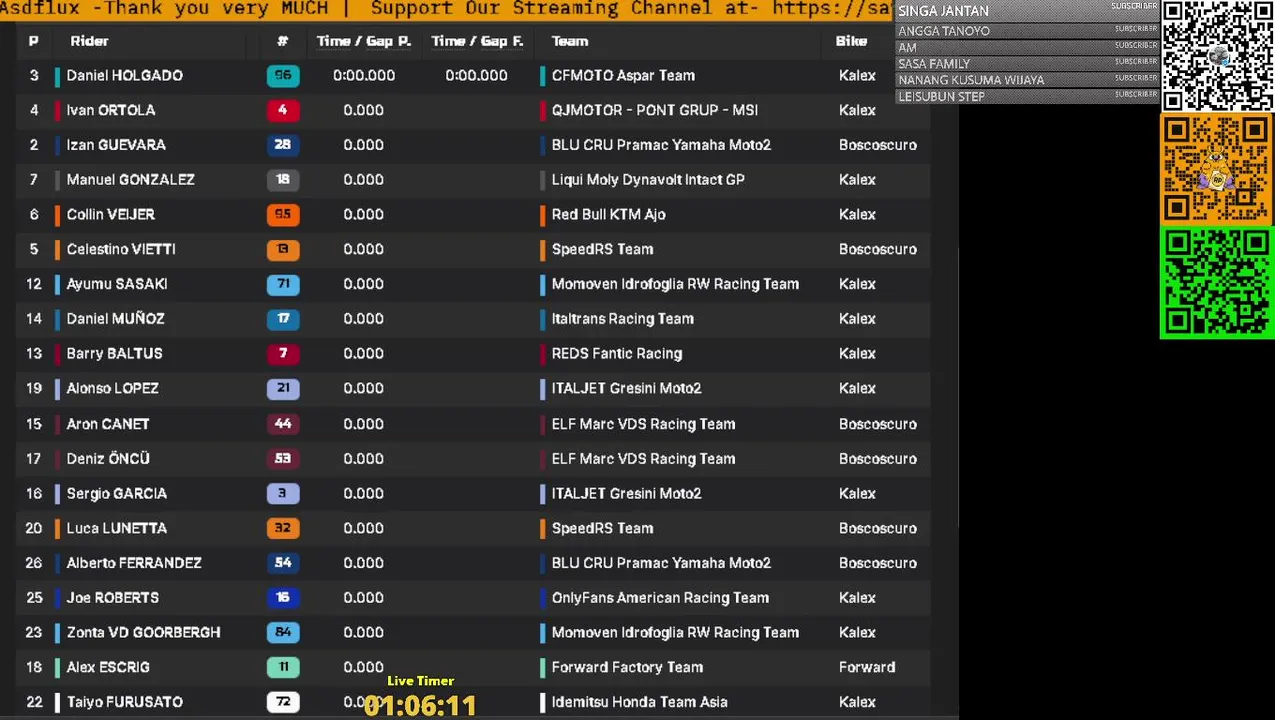Click the REDS Fantic Racing team cell
Viewport: 1275px width, 720px height.
point(617,353)
